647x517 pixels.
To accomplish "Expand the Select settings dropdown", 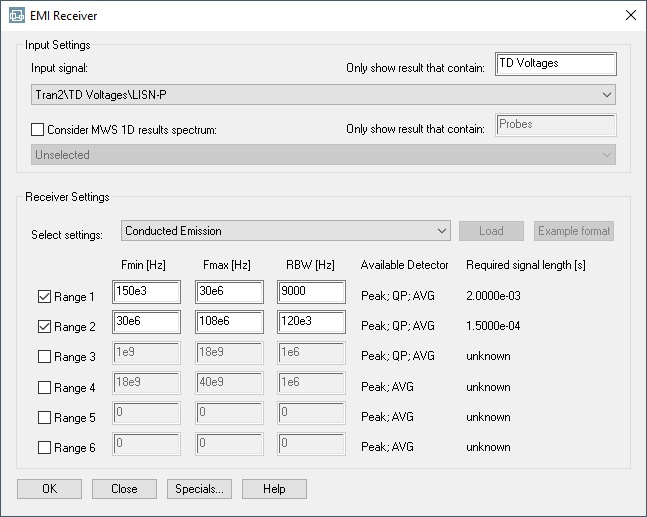I will coord(285,231).
